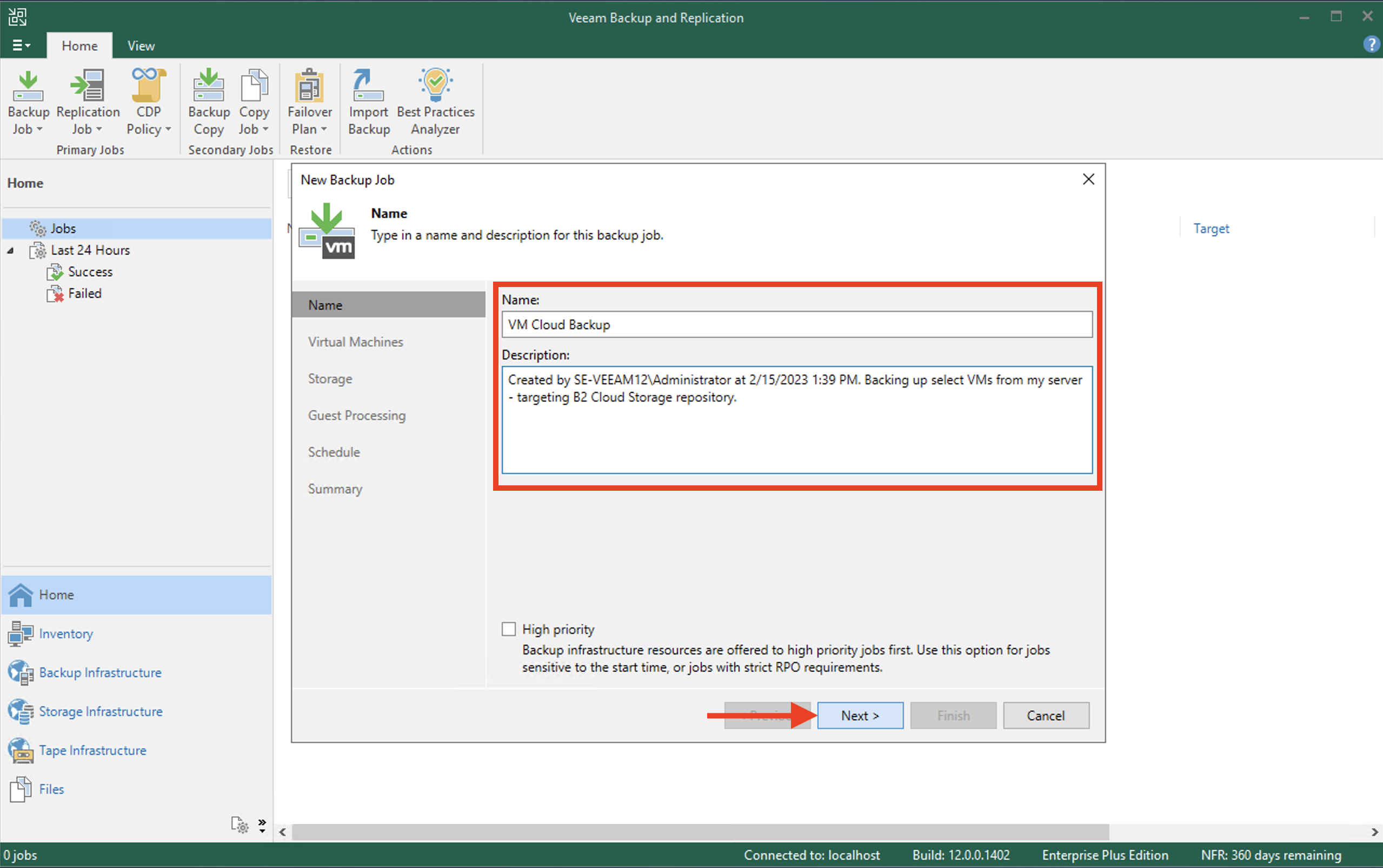The width and height of the screenshot is (1383, 868).
Task: Go to the Guest Processing wizard step
Action: click(x=356, y=416)
